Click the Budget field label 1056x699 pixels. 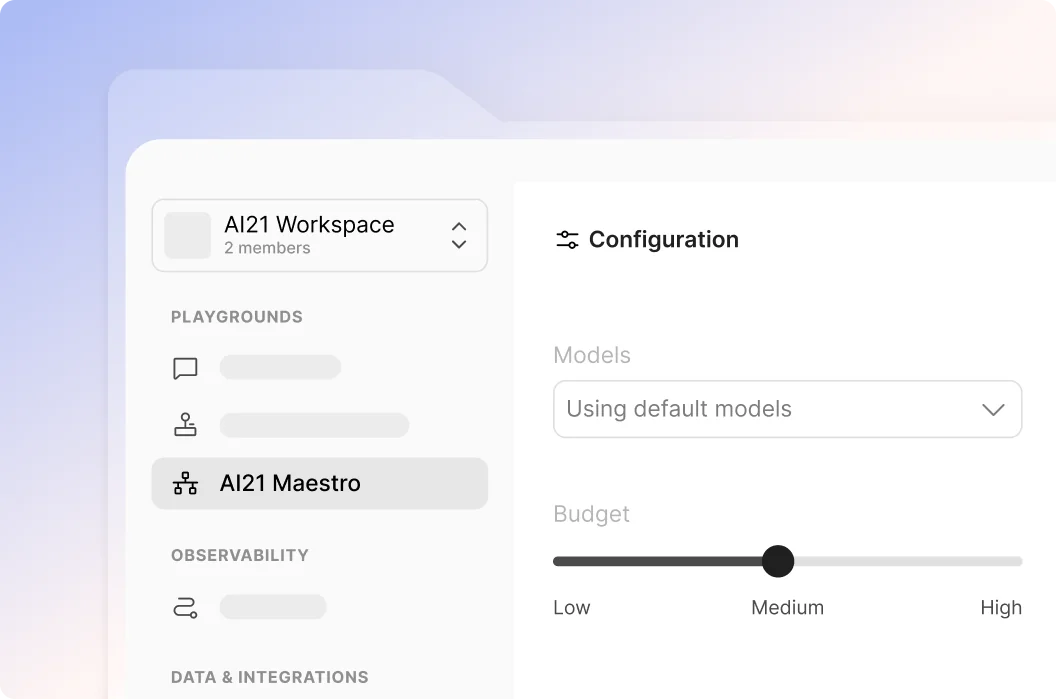pyautogui.click(x=591, y=514)
